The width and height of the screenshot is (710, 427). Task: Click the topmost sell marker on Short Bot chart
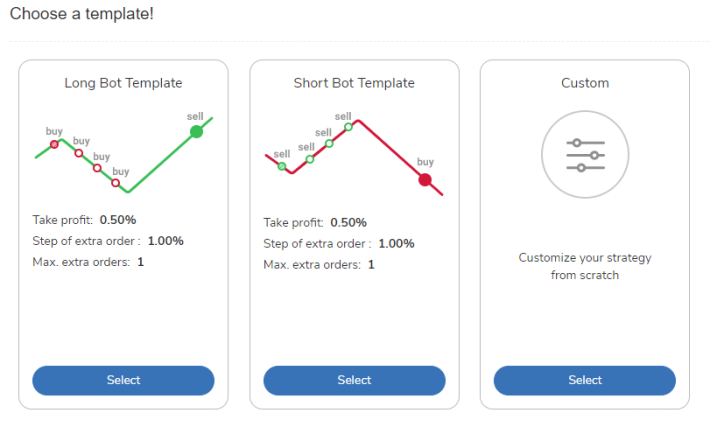348,127
